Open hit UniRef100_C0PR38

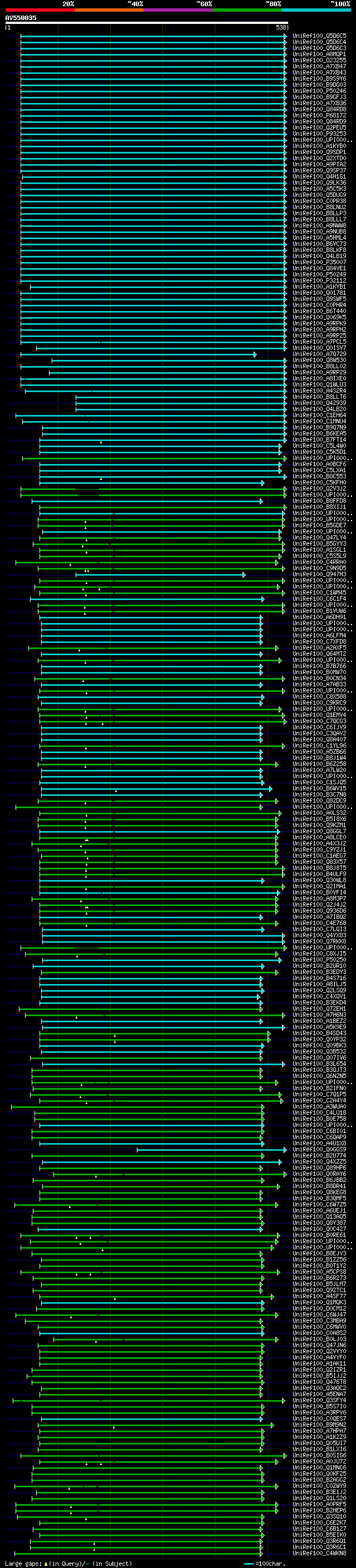click(319, 201)
